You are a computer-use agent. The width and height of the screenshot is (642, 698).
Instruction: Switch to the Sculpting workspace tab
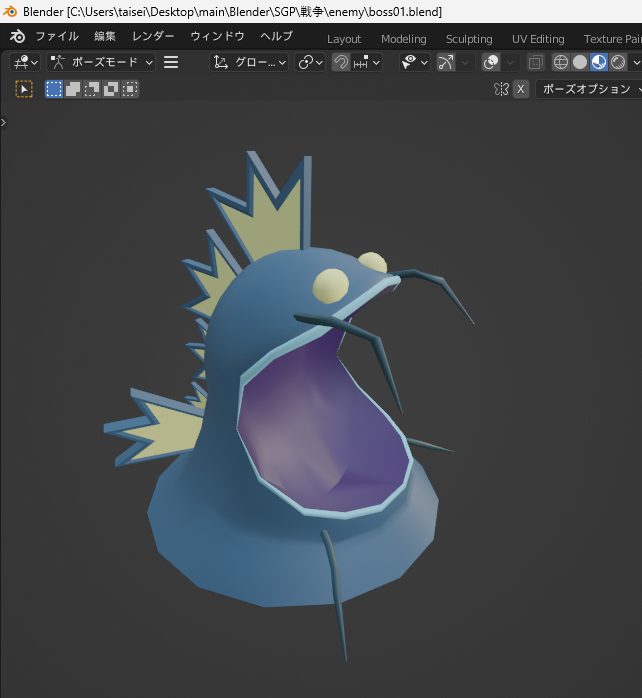[x=469, y=39]
